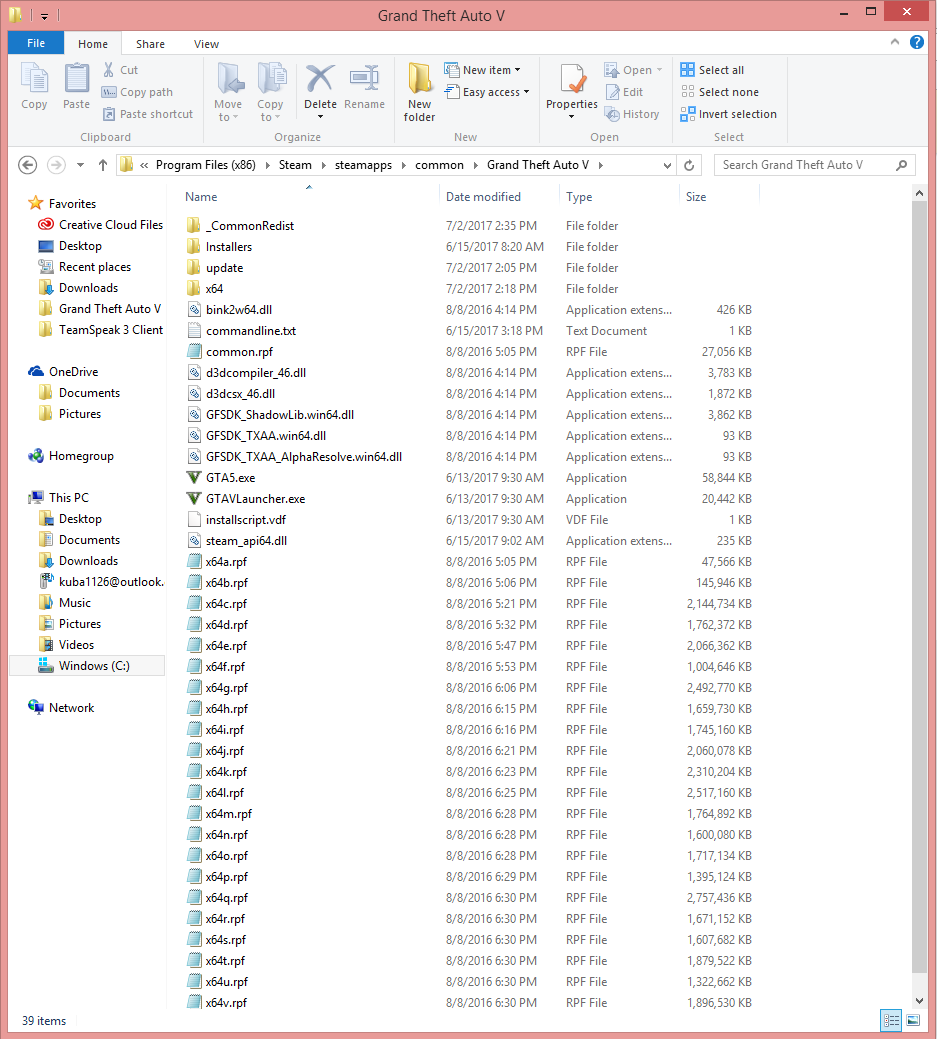Click the Cut scissors icon
Screen dimensions: 937x1039
tap(108, 70)
